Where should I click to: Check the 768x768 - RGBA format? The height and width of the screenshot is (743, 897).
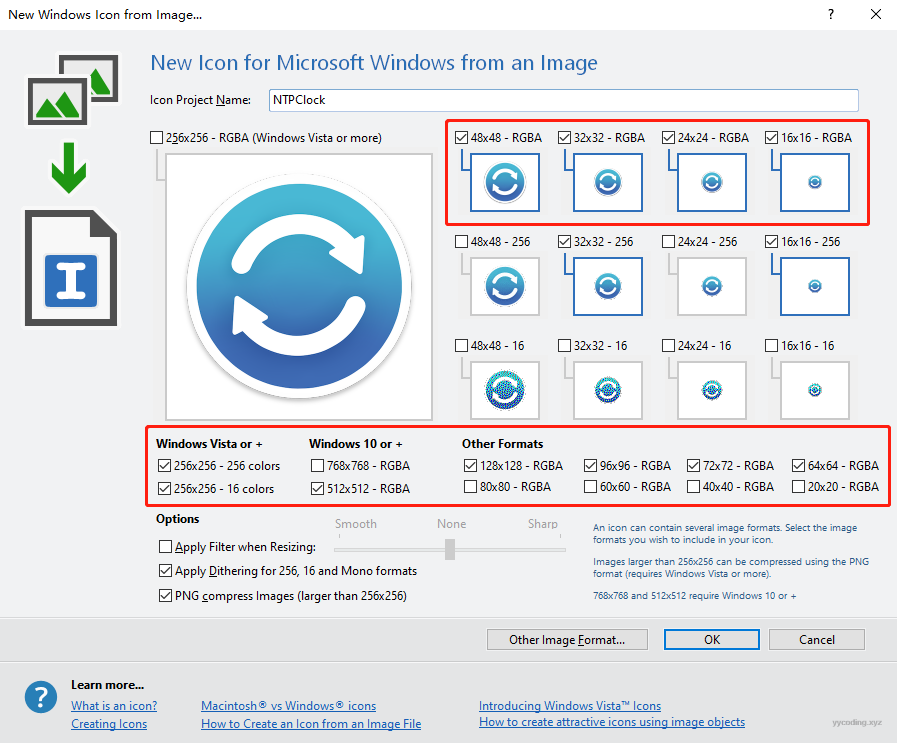coord(318,466)
